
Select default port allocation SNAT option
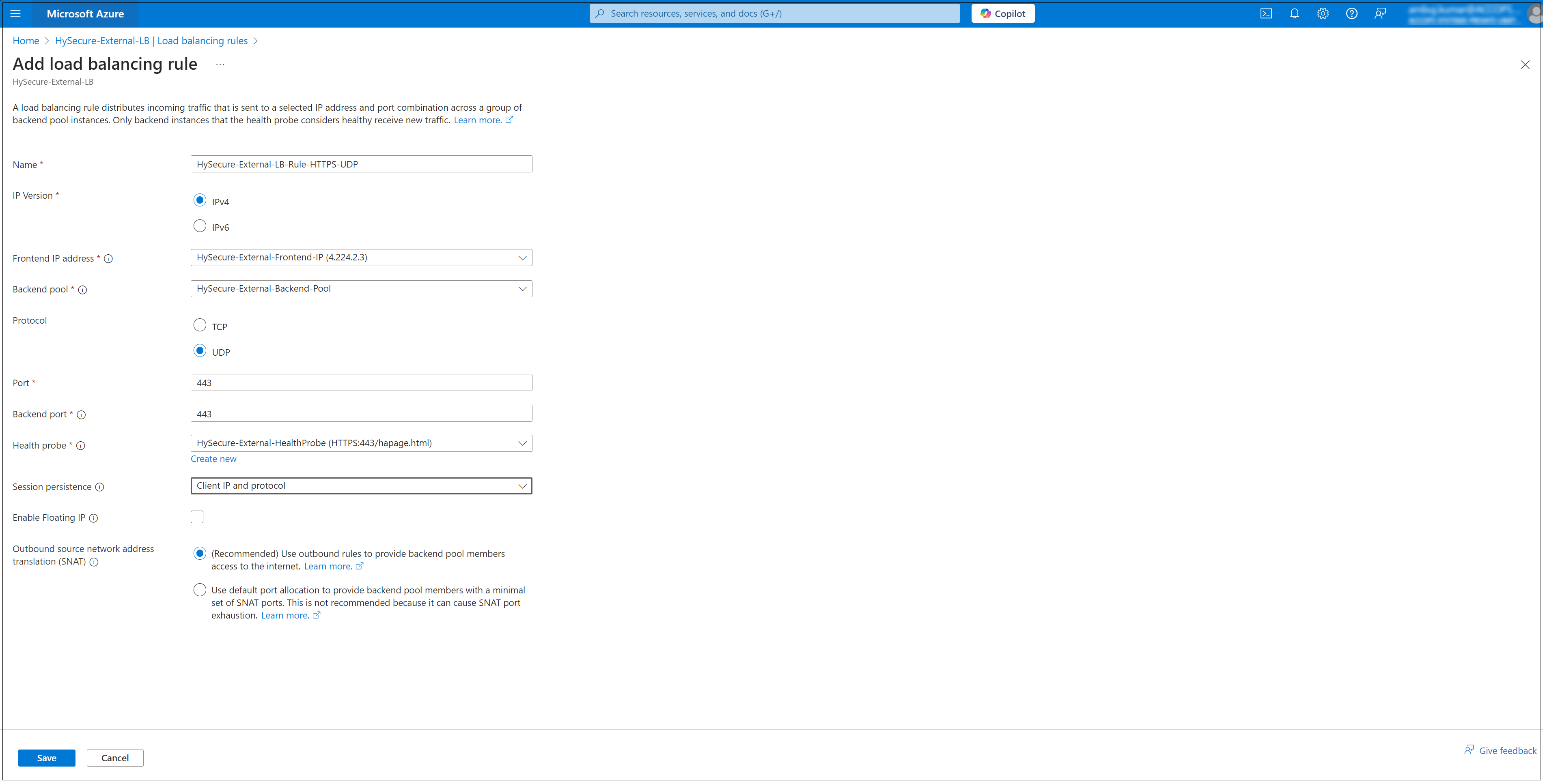coord(199,590)
